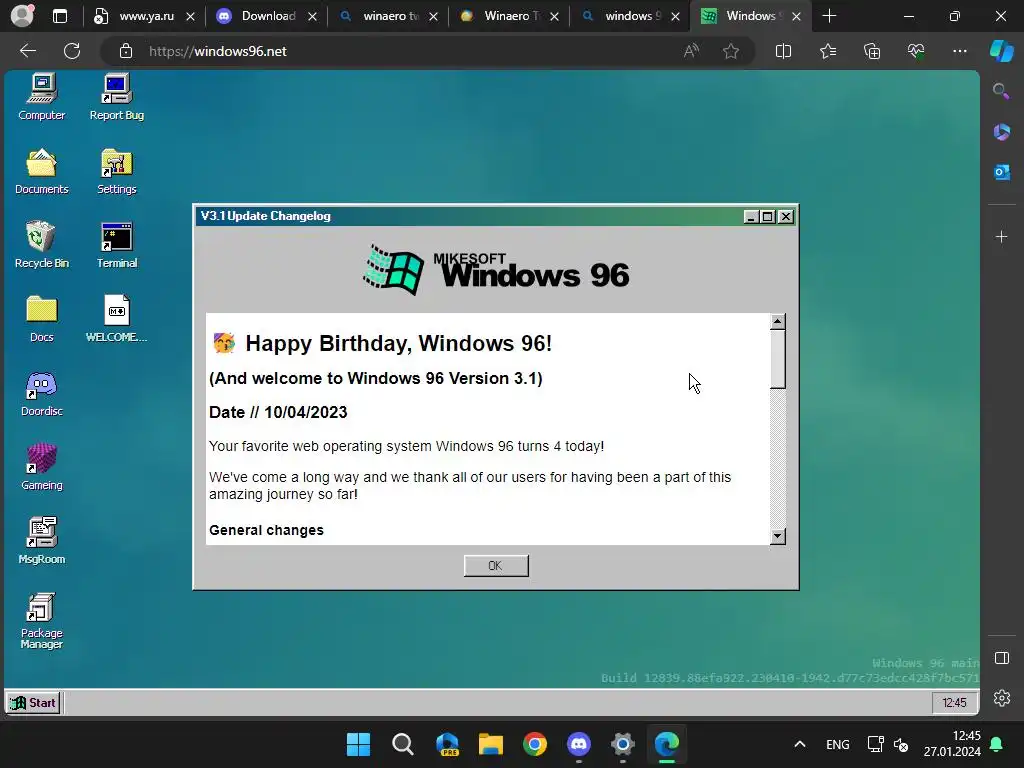The width and height of the screenshot is (1024, 768).
Task: Open the Outlook sidebar app
Action: 1001,172
